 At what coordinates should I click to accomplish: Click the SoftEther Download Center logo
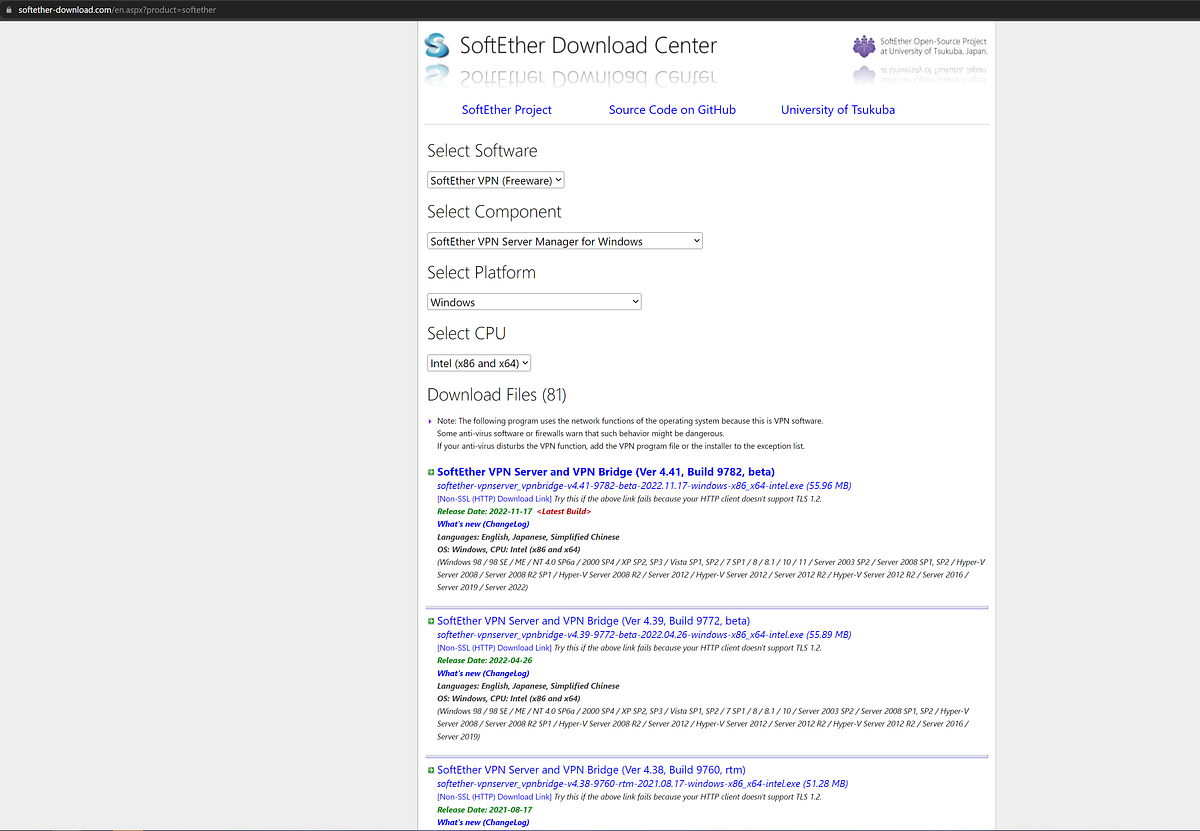click(436, 45)
